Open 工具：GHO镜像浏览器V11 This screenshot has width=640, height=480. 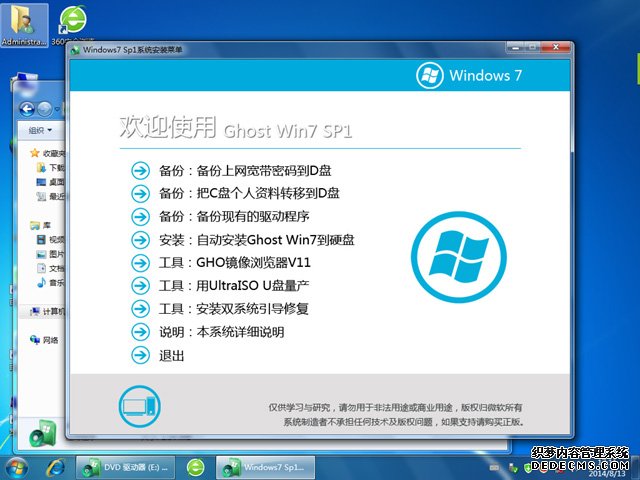tap(235, 263)
